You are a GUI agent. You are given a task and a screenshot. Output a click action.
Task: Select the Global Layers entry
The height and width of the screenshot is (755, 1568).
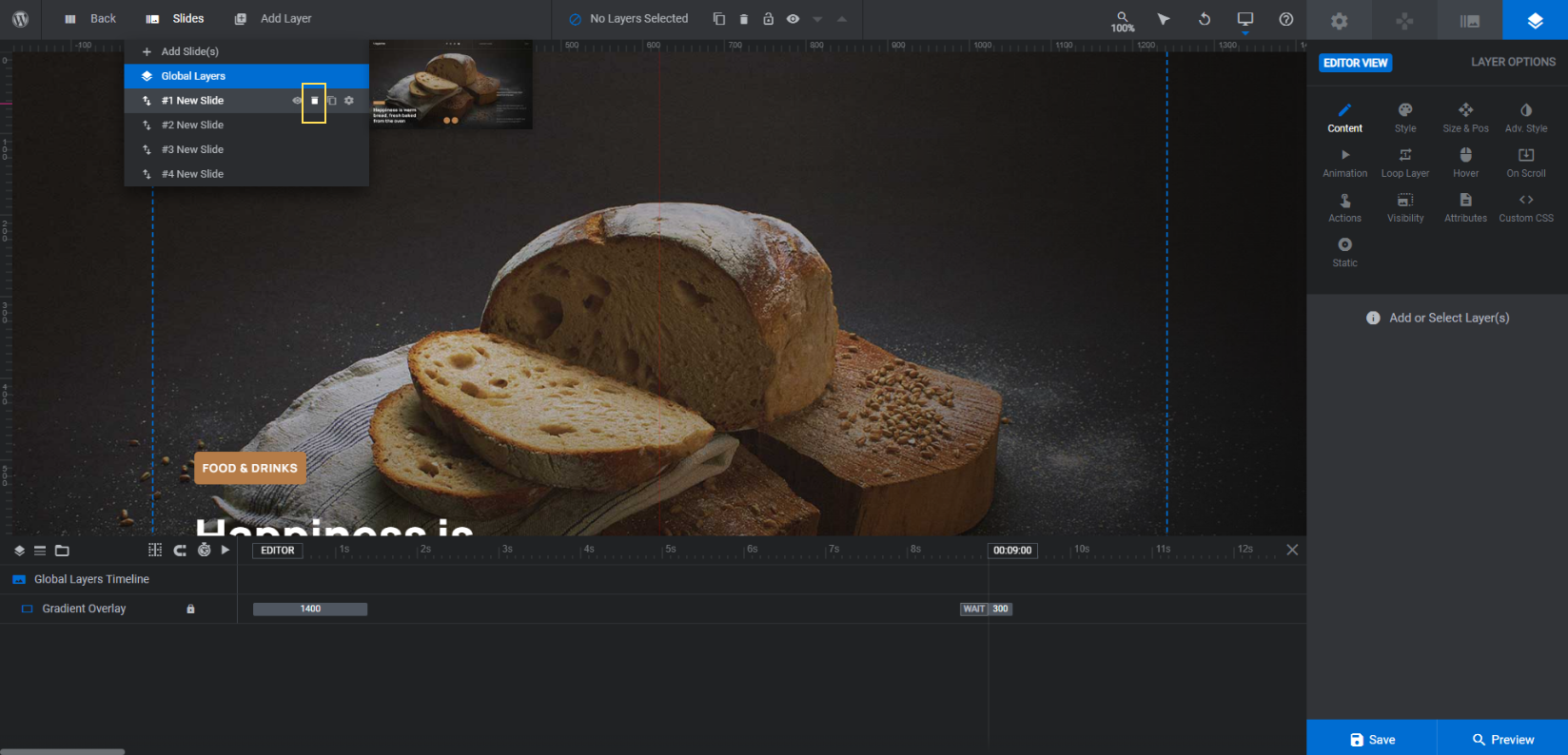tap(246, 76)
